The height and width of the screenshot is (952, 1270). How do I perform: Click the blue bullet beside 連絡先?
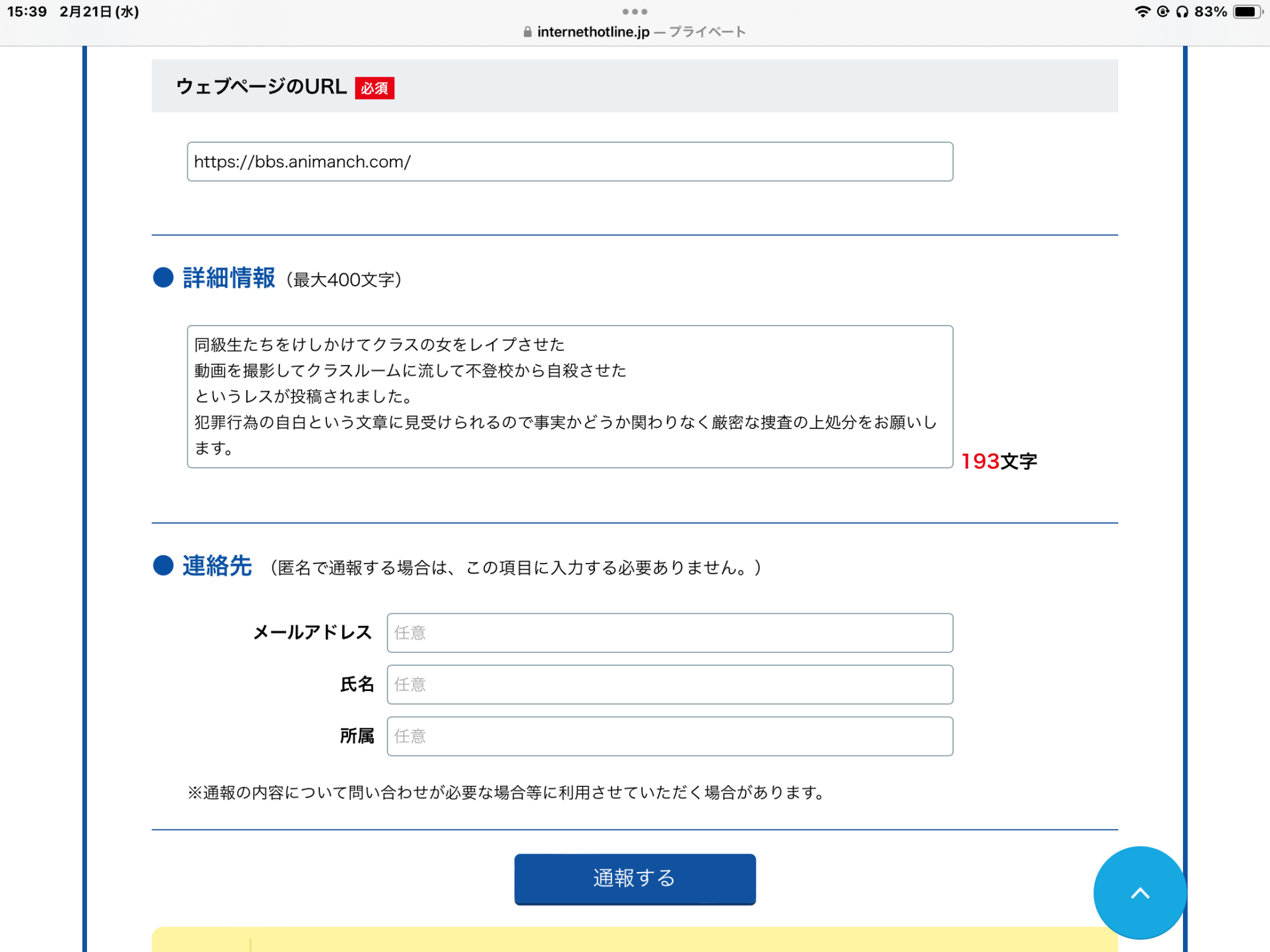[163, 565]
